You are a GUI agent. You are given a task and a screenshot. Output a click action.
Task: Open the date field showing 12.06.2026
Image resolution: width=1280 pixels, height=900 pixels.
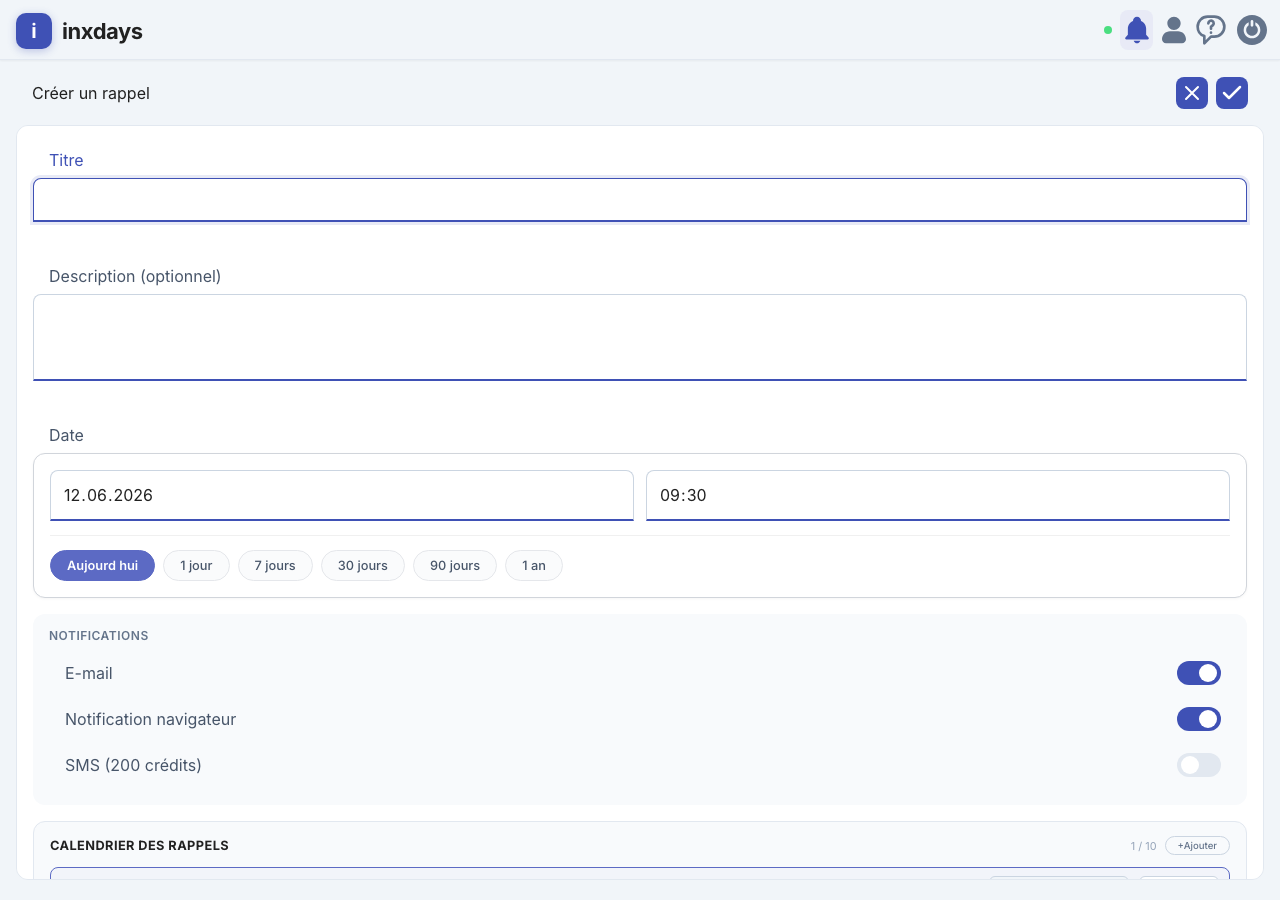(x=342, y=495)
